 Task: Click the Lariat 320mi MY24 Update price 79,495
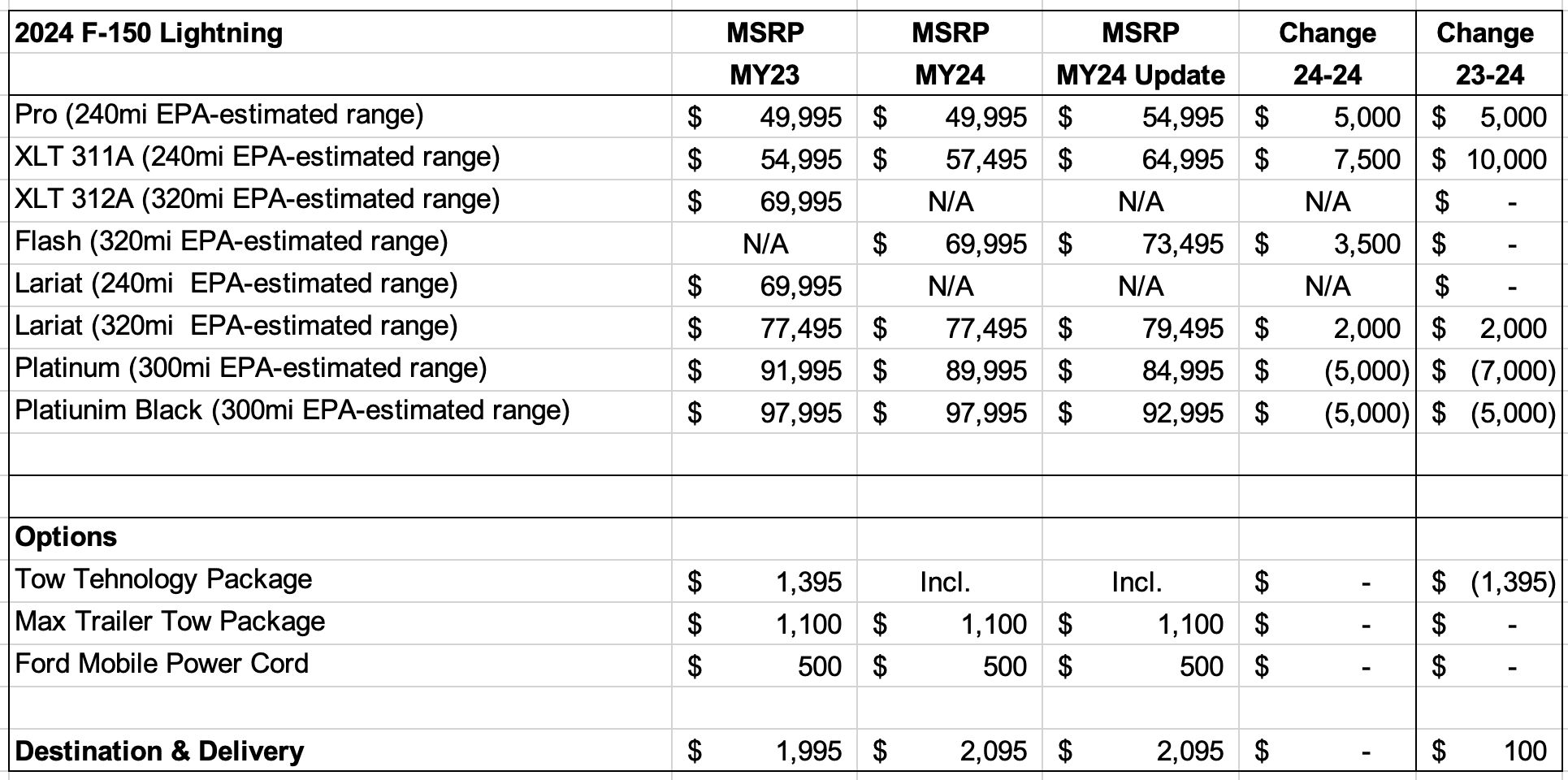tap(1182, 328)
